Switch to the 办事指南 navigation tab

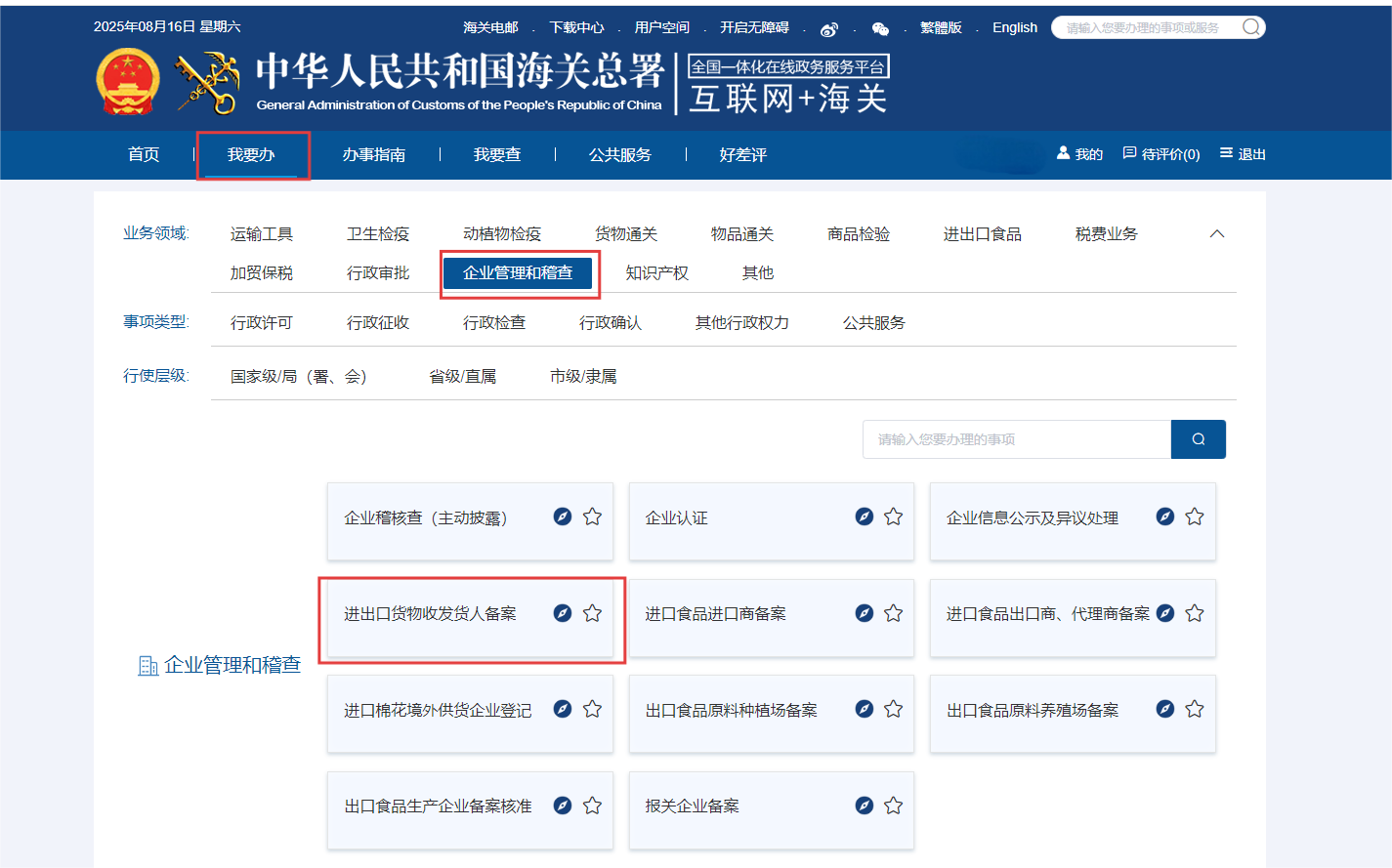point(373,155)
